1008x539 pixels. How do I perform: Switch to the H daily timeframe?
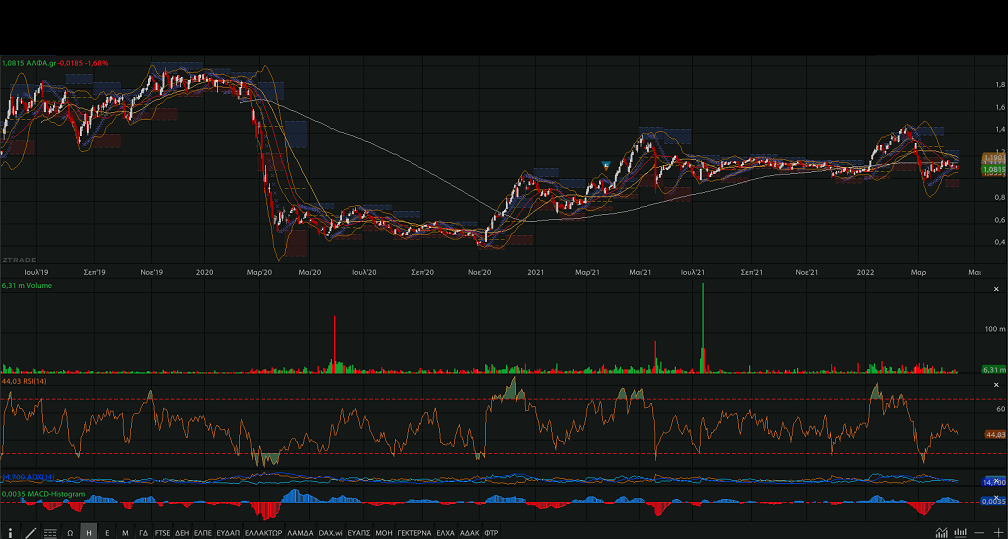pyautogui.click(x=89, y=533)
